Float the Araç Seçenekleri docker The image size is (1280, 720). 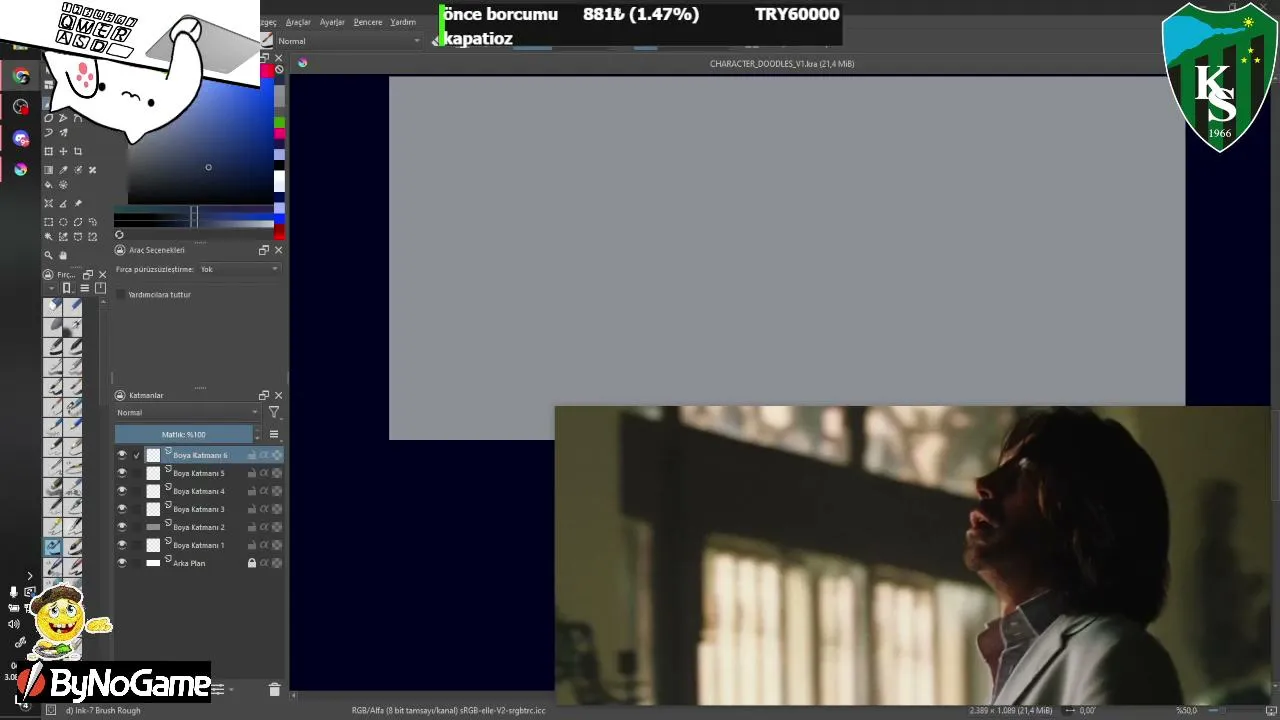tap(264, 250)
